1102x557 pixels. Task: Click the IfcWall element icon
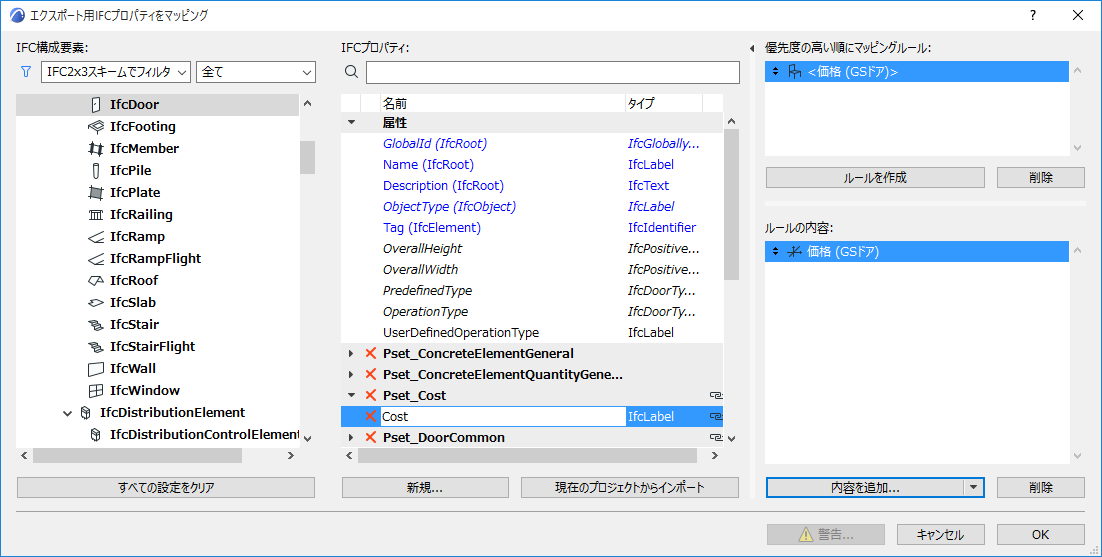[96, 369]
